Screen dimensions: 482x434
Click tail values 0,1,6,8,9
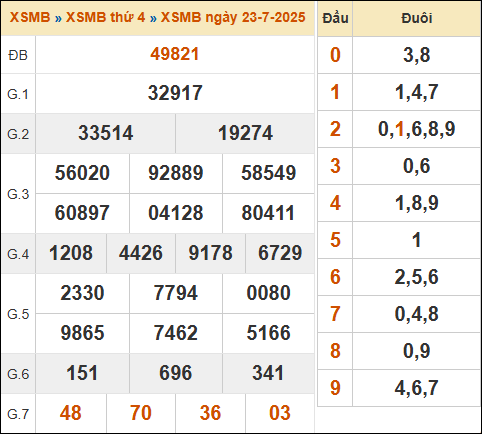(x=416, y=129)
